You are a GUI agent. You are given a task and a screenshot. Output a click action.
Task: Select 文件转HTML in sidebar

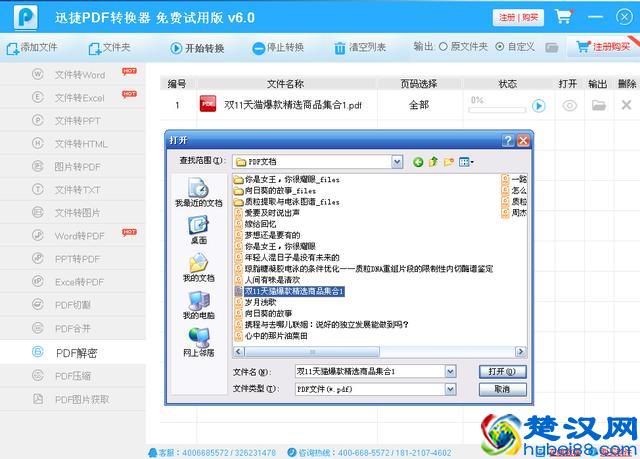pyautogui.click(x=73, y=144)
